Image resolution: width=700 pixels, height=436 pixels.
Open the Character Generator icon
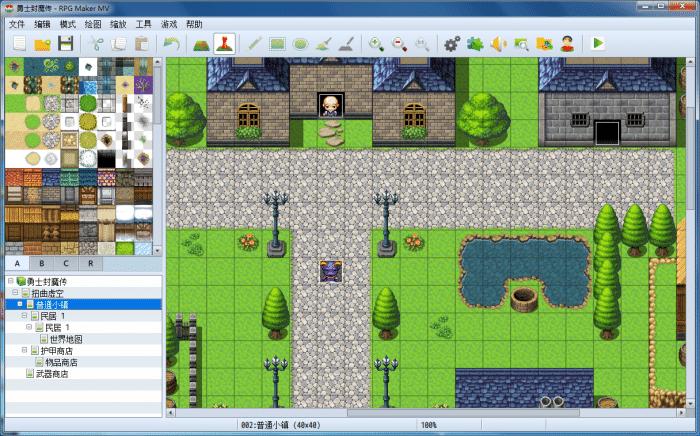click(567, 44)
